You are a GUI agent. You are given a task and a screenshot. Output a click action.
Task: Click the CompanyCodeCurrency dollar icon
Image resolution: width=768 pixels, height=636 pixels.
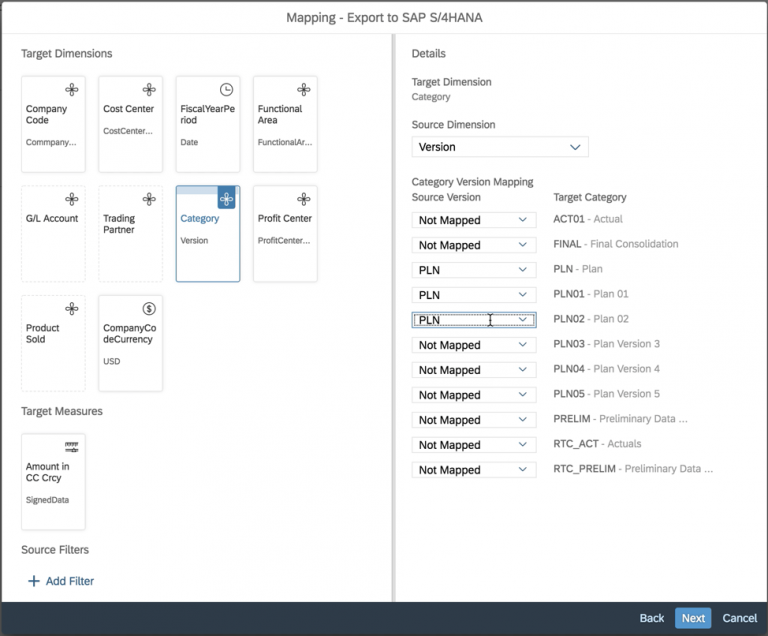coord(149,309)
